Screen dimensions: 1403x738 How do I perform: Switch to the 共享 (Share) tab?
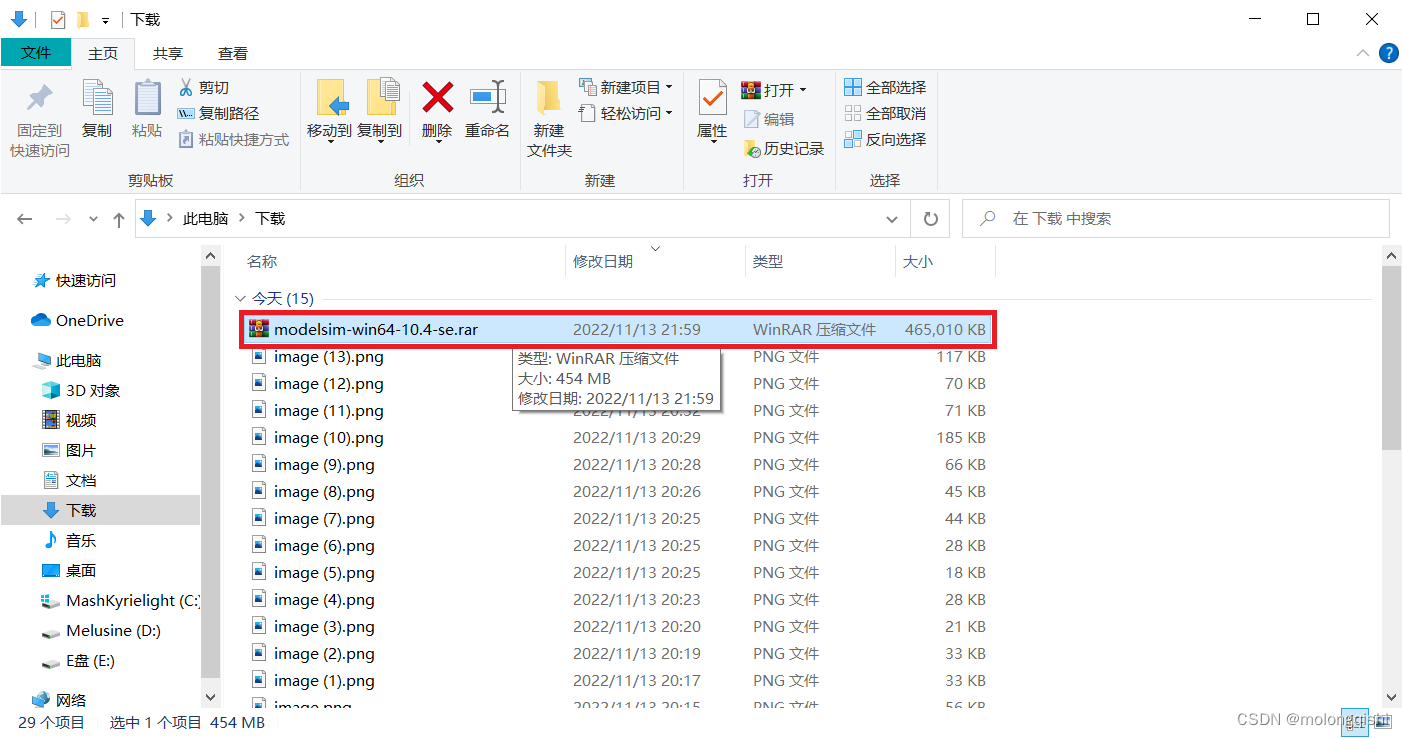coord(168,53)
